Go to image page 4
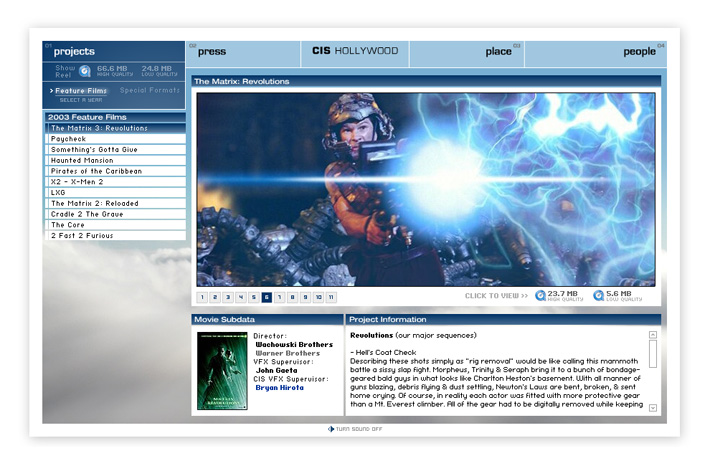Image resolution: width=710 pixels, height=466 pixels. coord(241,297)
